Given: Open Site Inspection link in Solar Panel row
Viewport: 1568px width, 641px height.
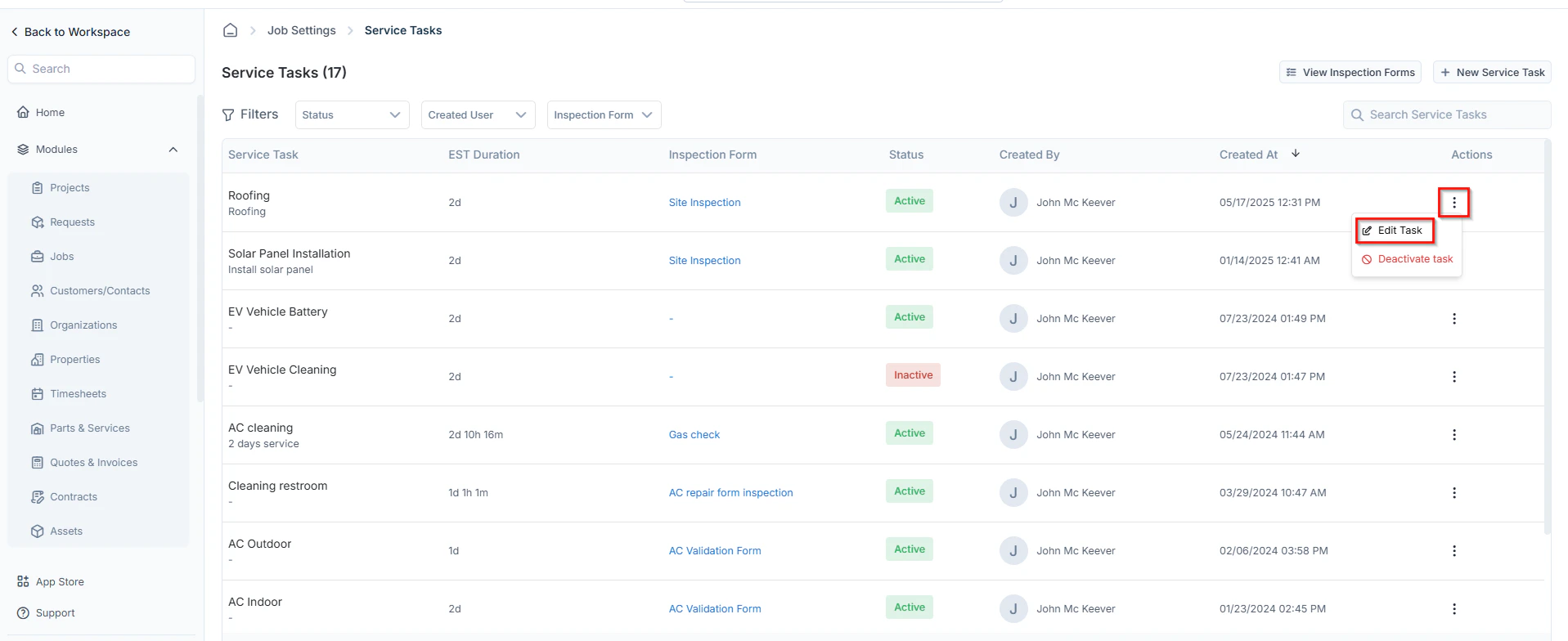Looking at the screenshot, I should tap(704, 261).
